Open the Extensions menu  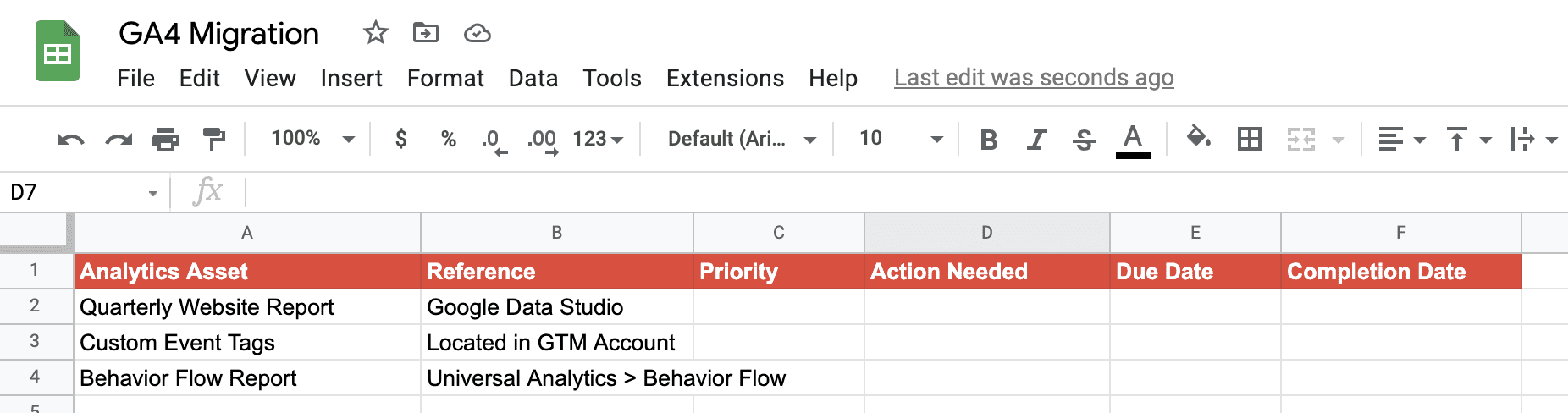click(725, 79)
